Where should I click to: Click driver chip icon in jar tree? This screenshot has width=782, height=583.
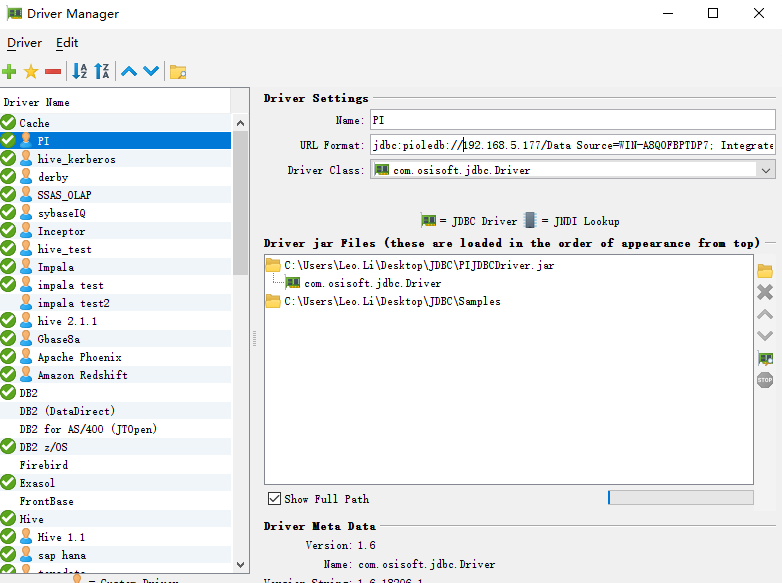[293, 283]
